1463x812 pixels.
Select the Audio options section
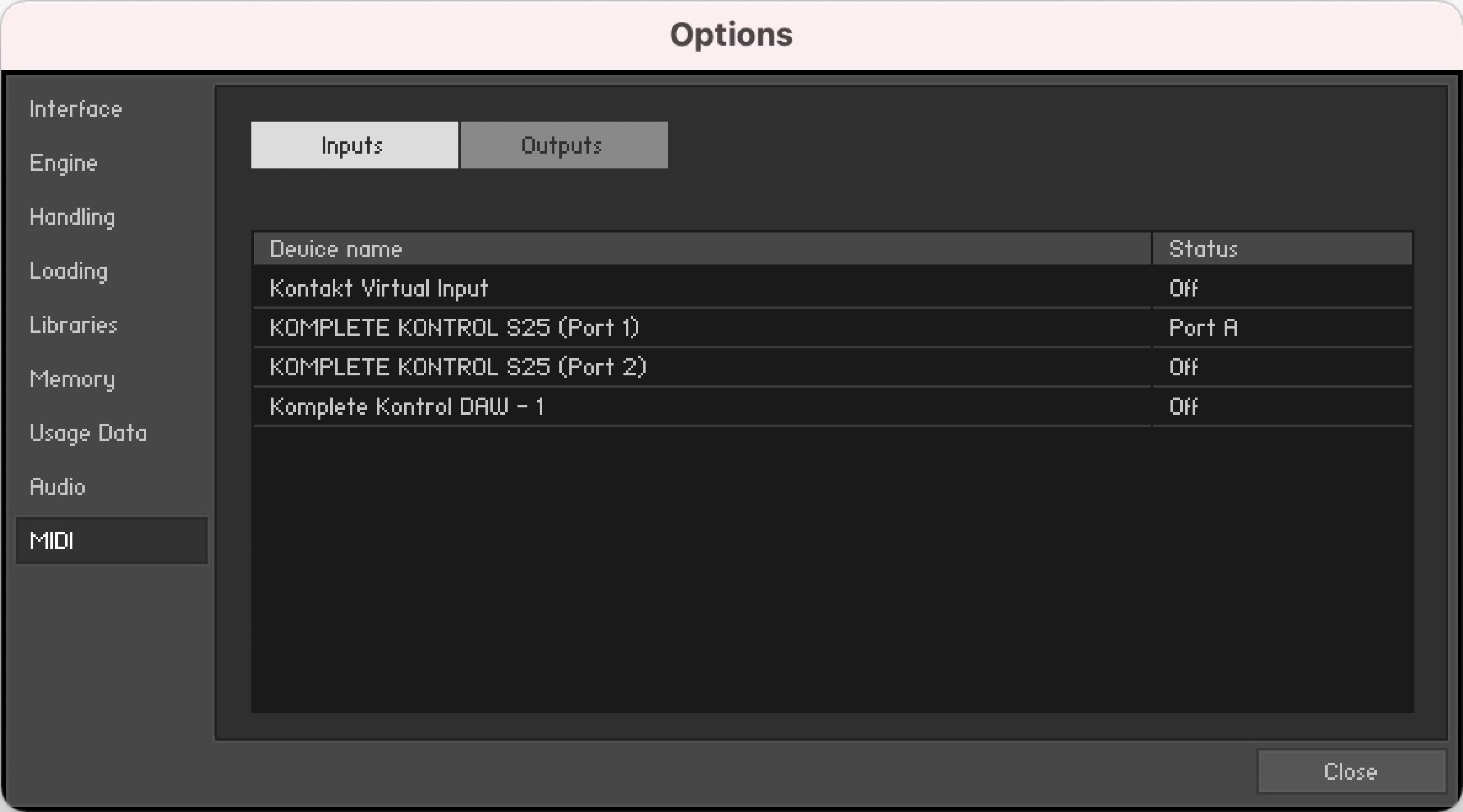(57, 487)
